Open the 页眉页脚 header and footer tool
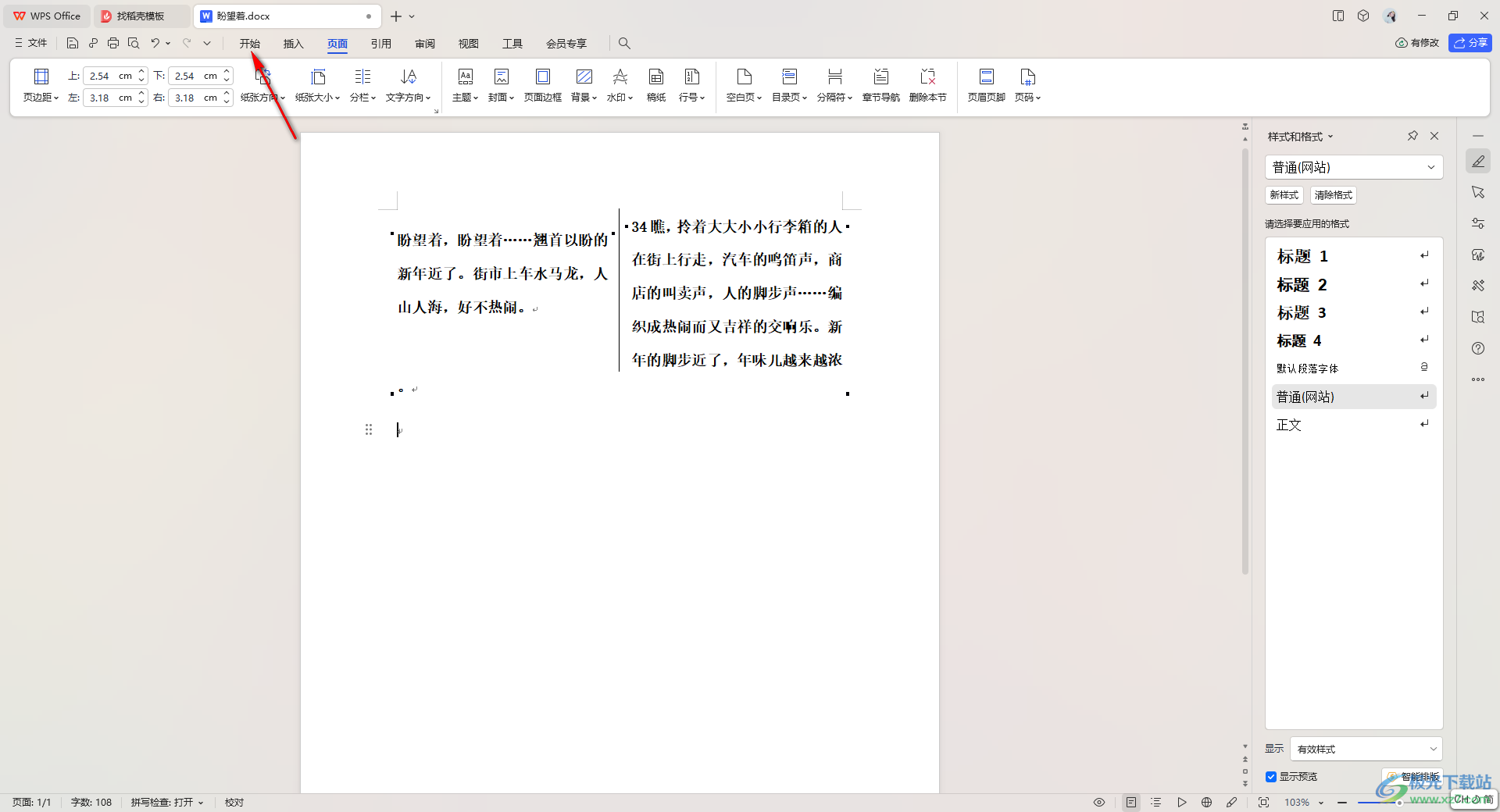Image resolution: width=1500 pixels, height=812 pixels. 986,85
